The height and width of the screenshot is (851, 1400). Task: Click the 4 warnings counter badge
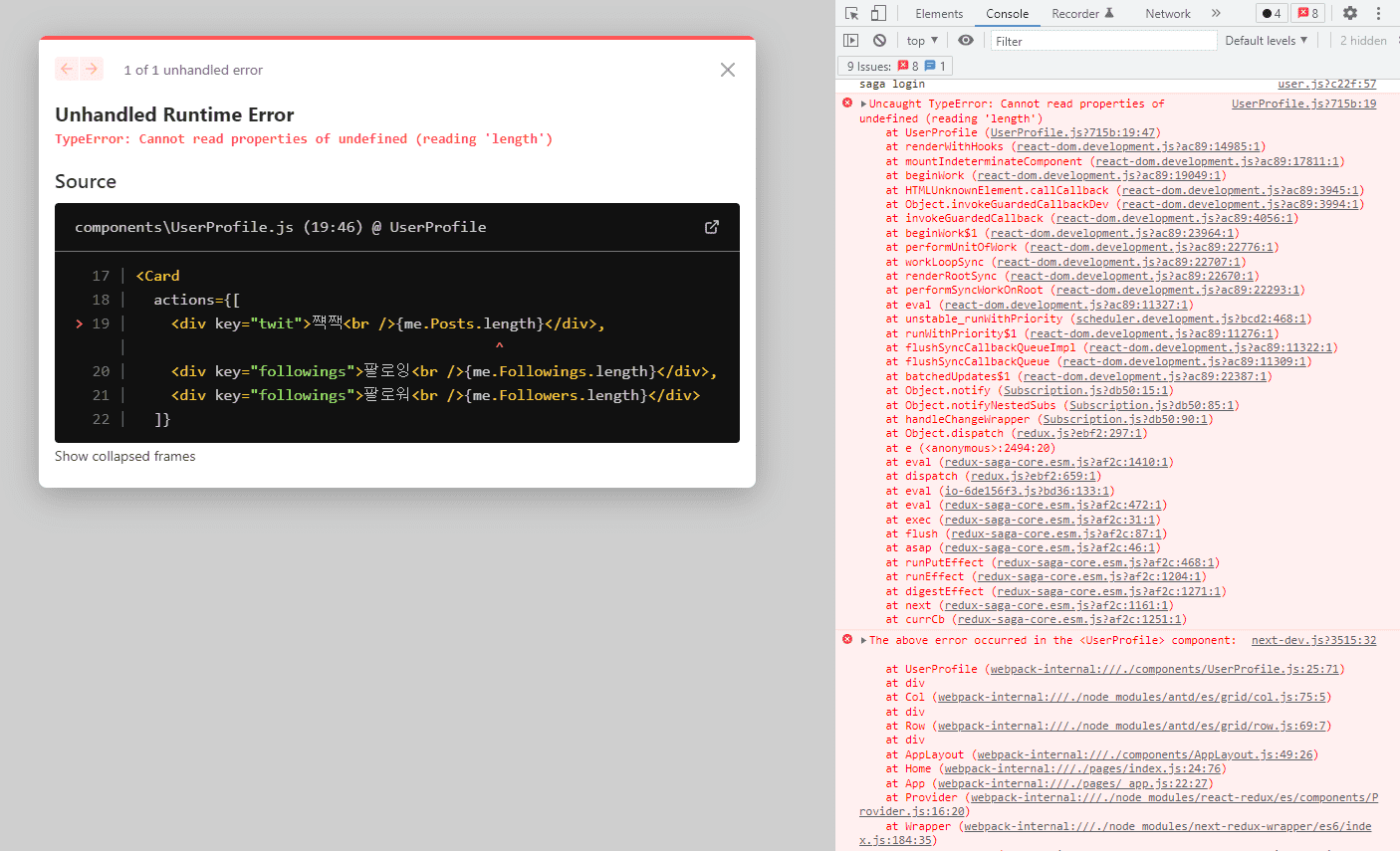[x=1272, y=13]
